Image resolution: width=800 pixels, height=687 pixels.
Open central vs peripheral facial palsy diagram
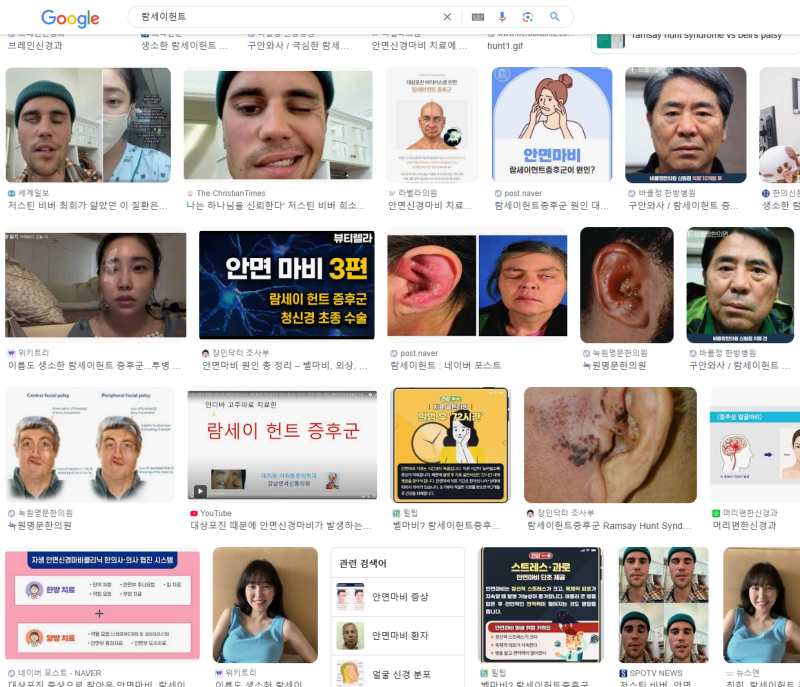[x=90, y=445]
